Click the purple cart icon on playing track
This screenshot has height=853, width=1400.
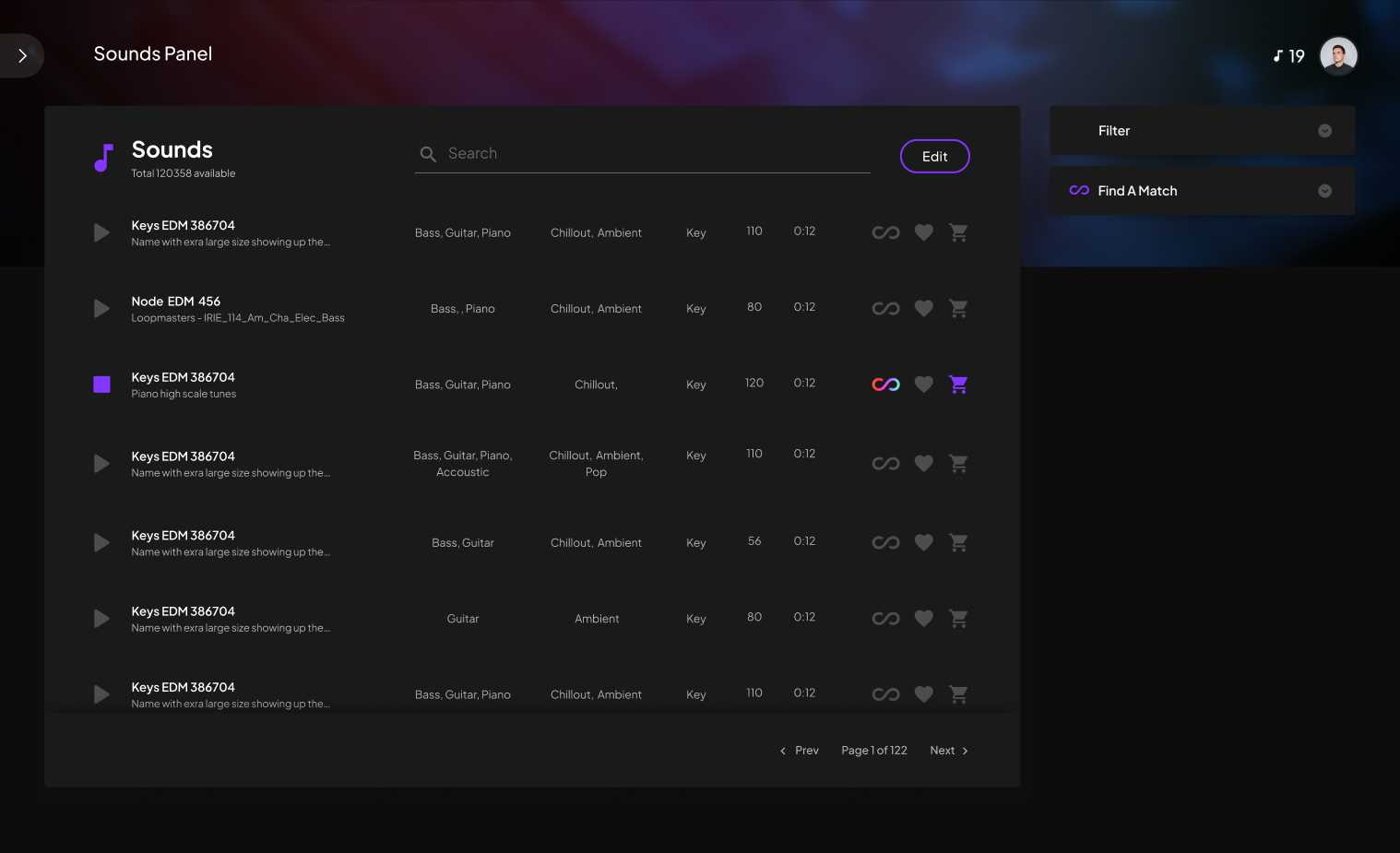pos(958,385)
